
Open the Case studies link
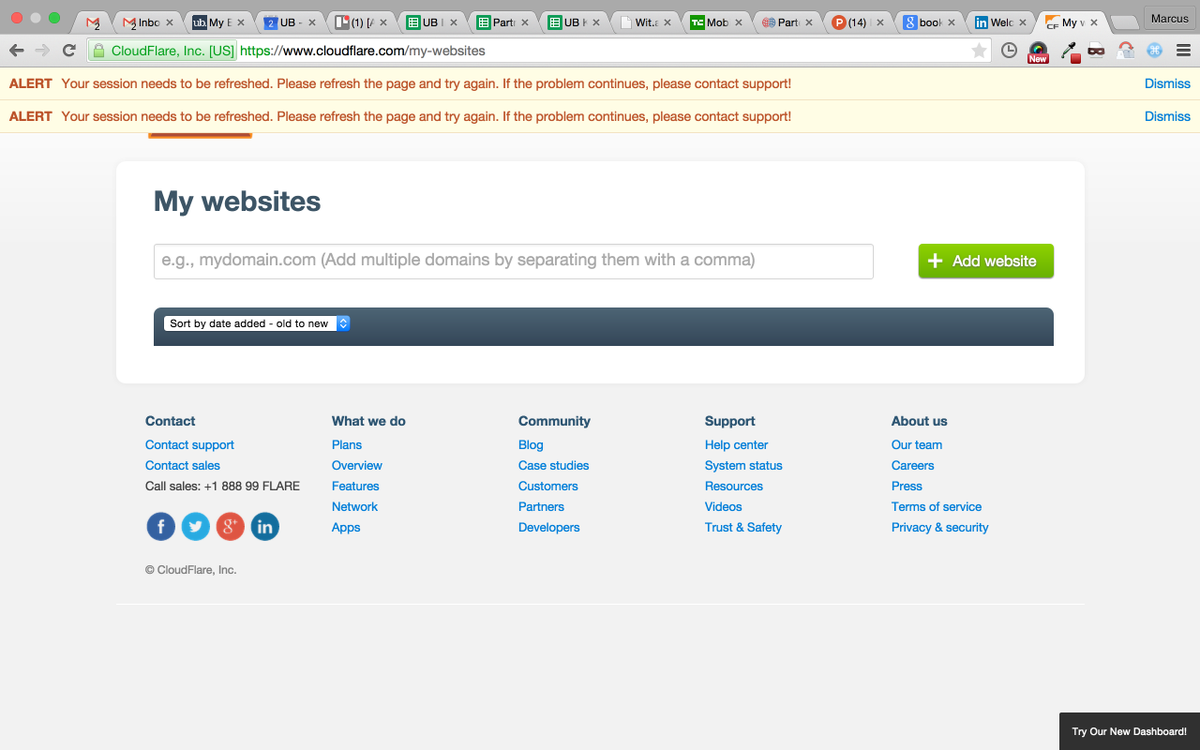(x=554, y=466)
